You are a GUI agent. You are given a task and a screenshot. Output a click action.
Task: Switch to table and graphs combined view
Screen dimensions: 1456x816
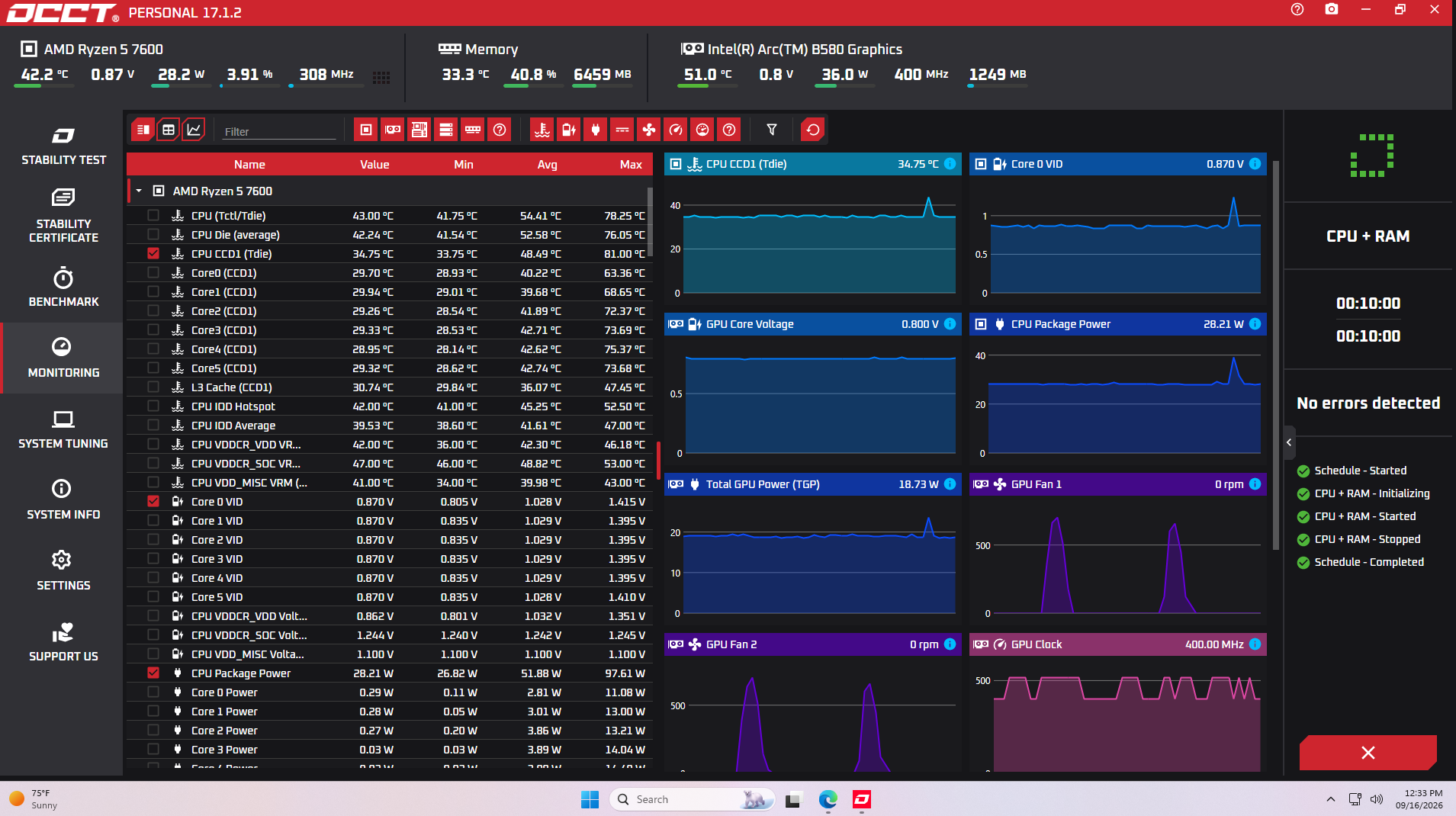pyautogui.click(x=143, y=130)
